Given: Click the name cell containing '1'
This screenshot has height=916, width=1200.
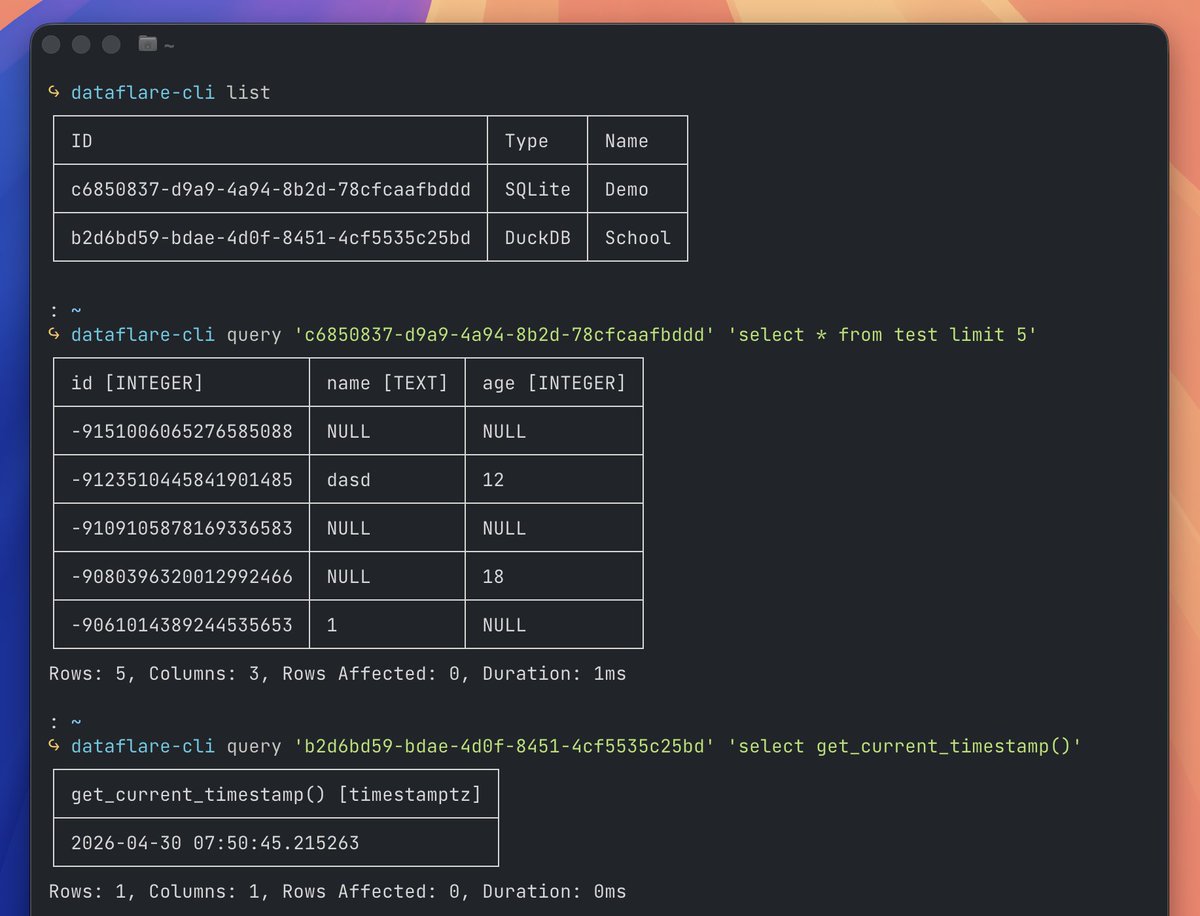Looking at the screenshot, I should click(387, 625).
